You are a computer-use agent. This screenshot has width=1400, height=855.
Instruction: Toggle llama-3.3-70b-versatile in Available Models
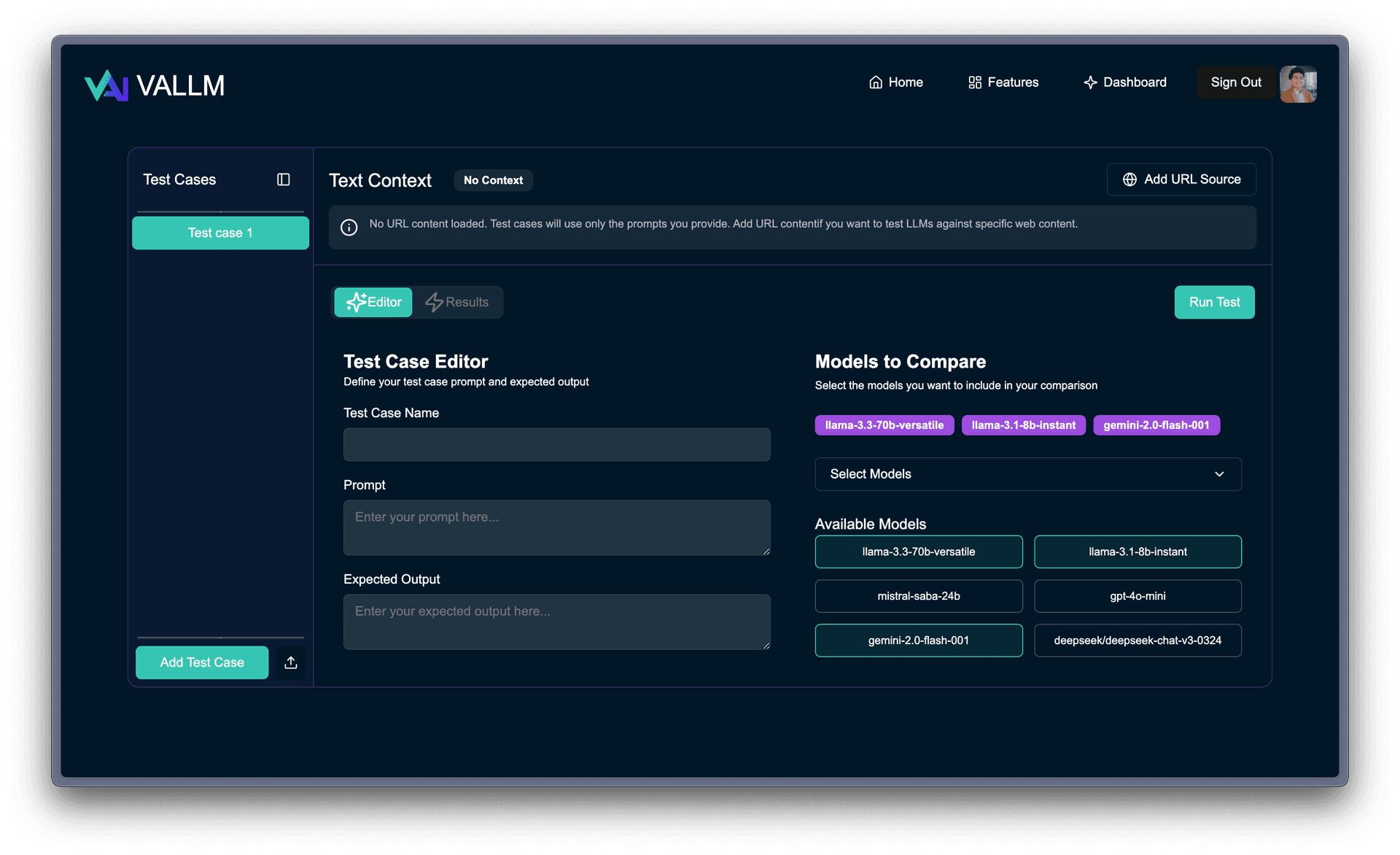(919, 552)
